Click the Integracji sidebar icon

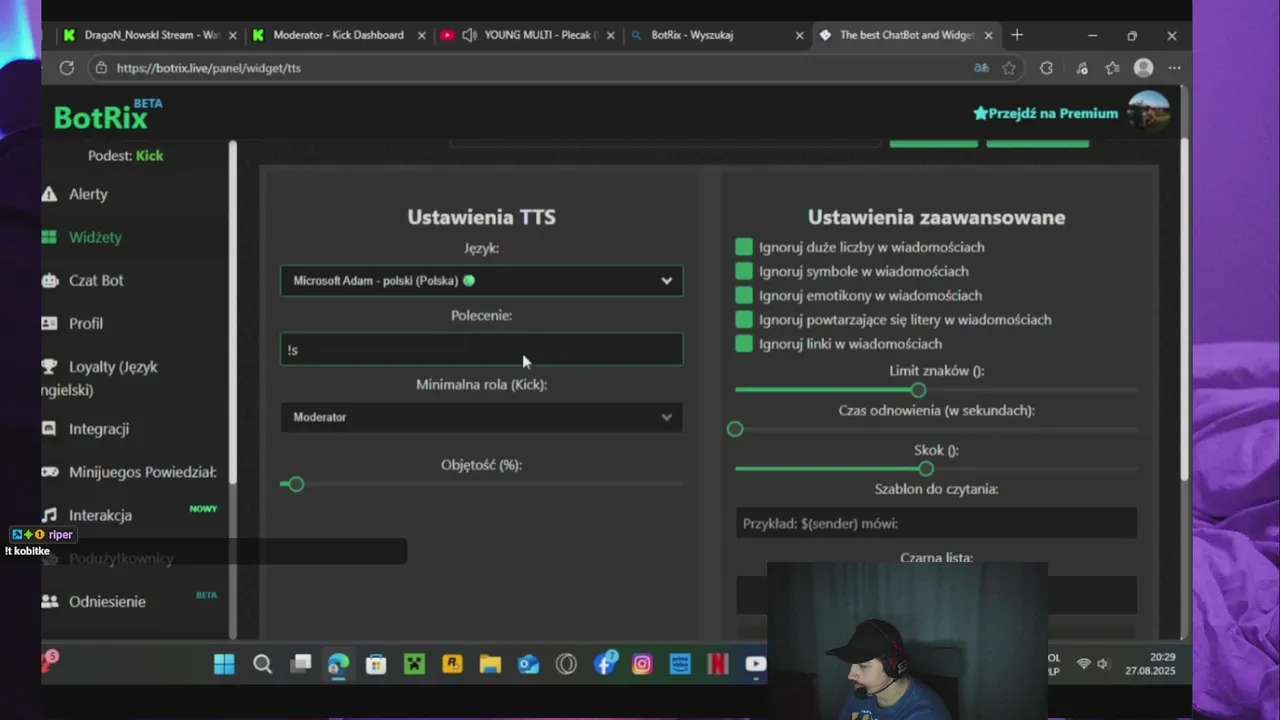[49, 428]
